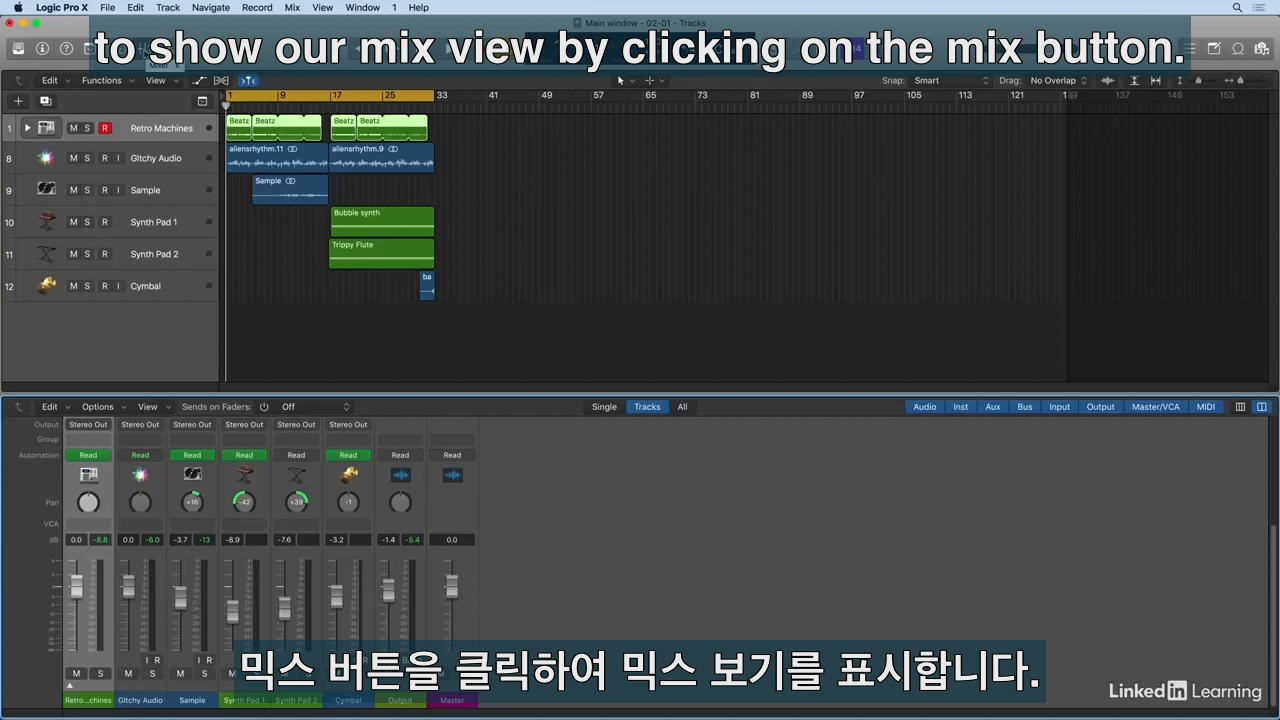The image size is (1280, 720).
Task: Expand the Retro Machines track stack triangle
Action: (x=27, y=128)
